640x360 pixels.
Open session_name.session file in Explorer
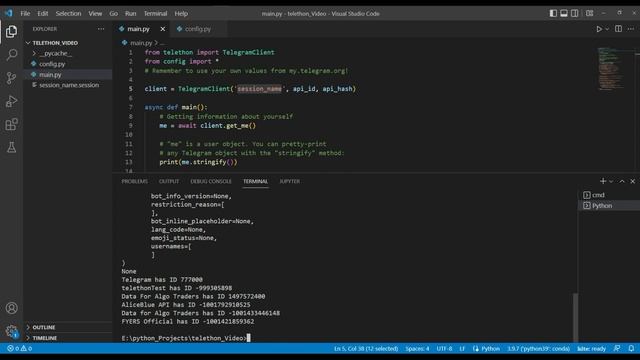pos(68,85)
